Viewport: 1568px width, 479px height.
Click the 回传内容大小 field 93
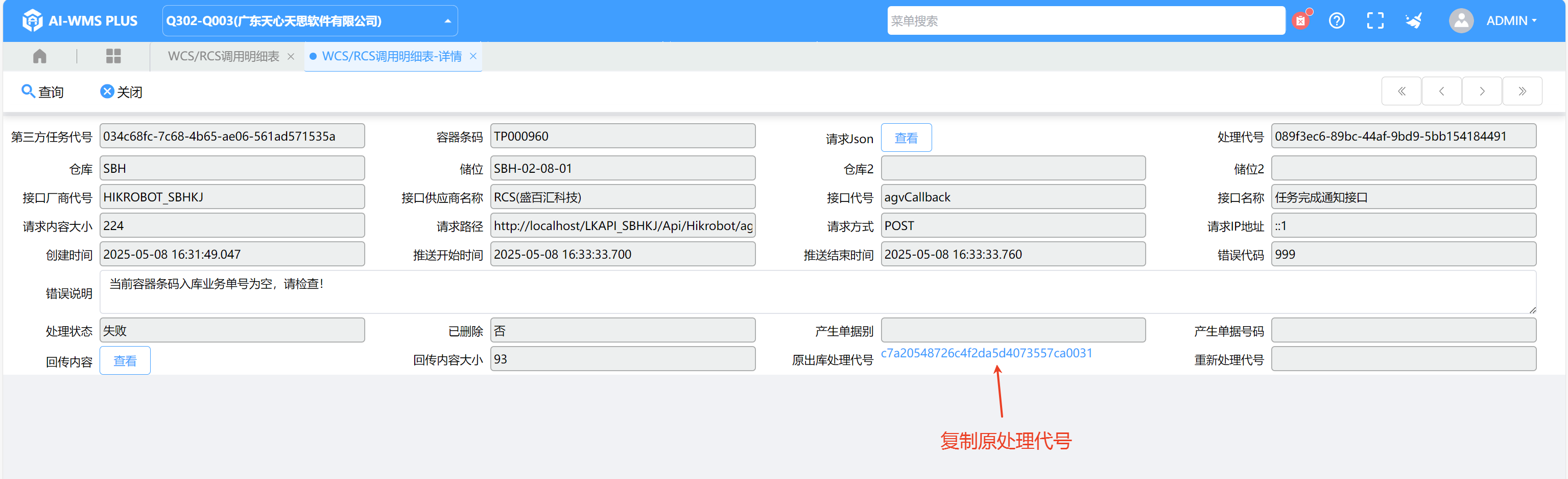tap(623, 359)
